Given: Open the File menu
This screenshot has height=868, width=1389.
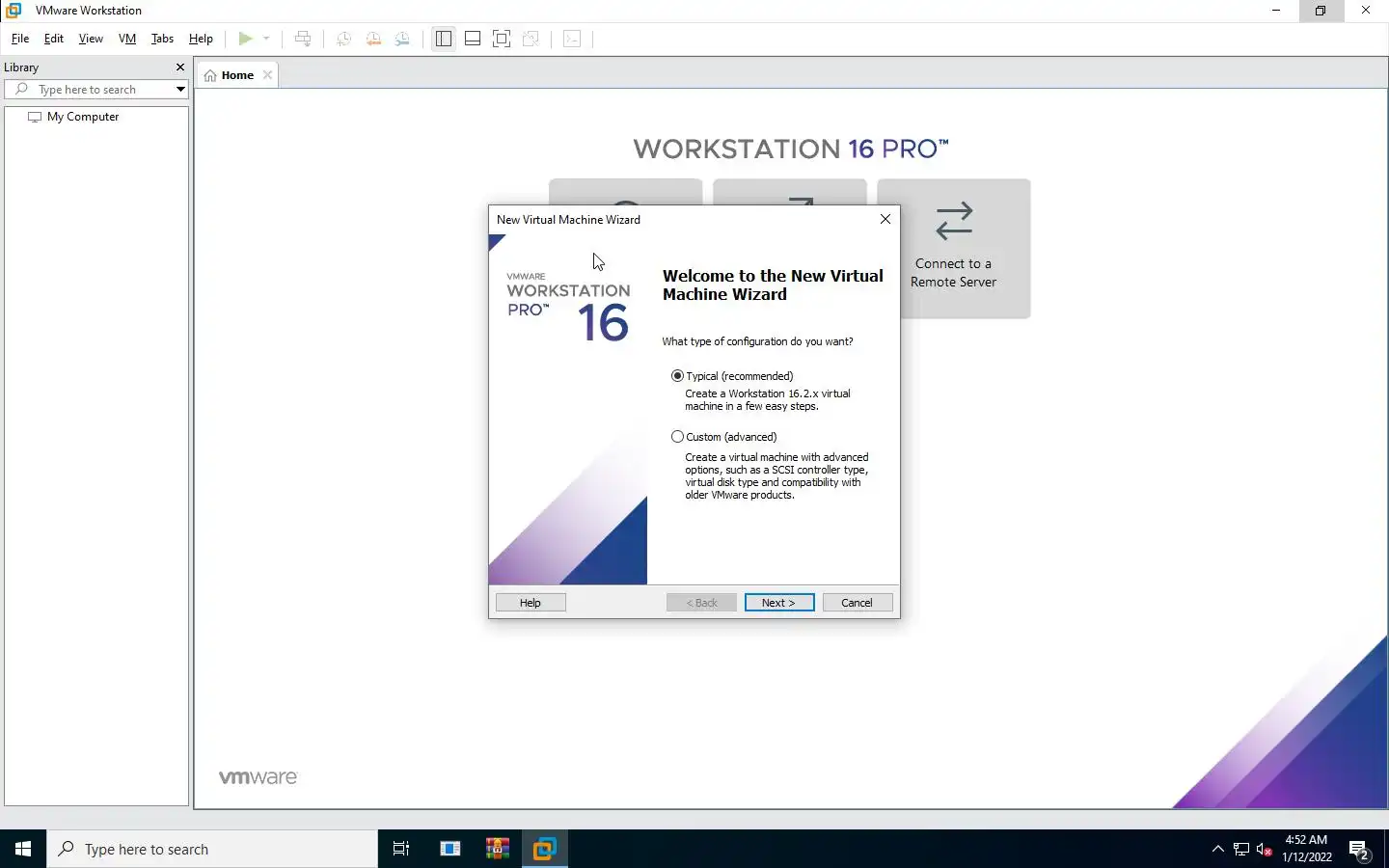Looking at the screenshot, I should (20, 39).
